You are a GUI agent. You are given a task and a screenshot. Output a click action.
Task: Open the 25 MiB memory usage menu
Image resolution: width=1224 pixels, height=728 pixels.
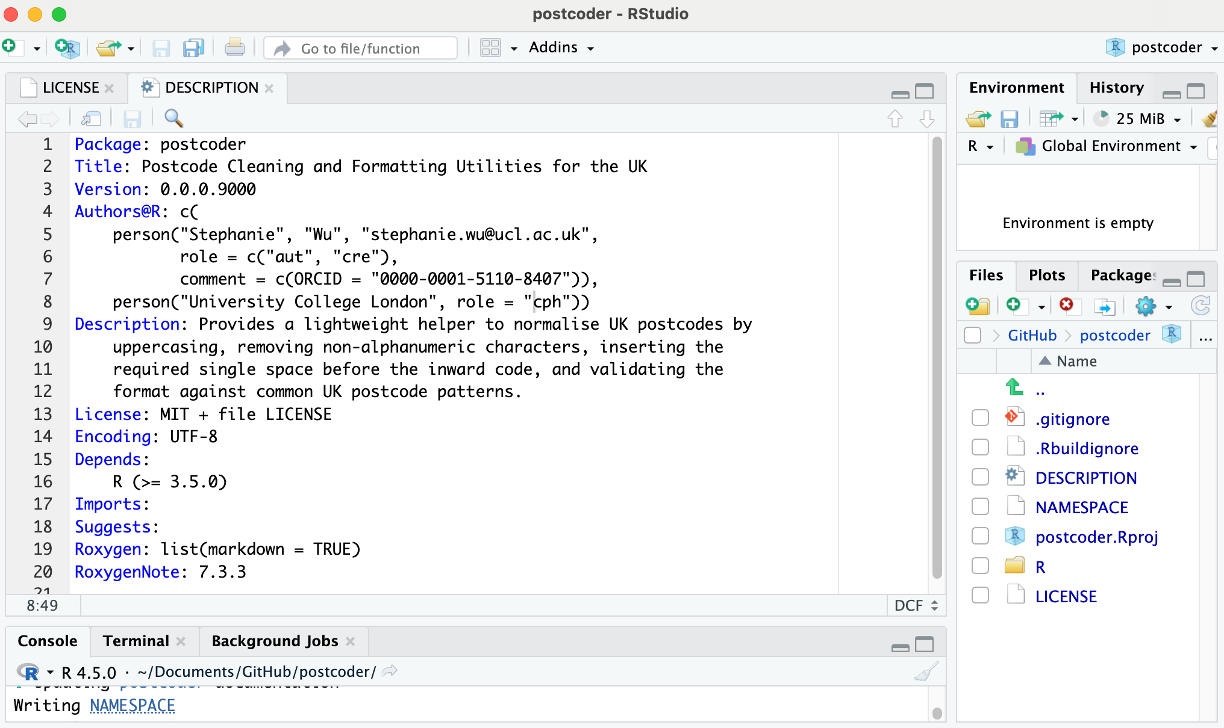click(1138, 119)
